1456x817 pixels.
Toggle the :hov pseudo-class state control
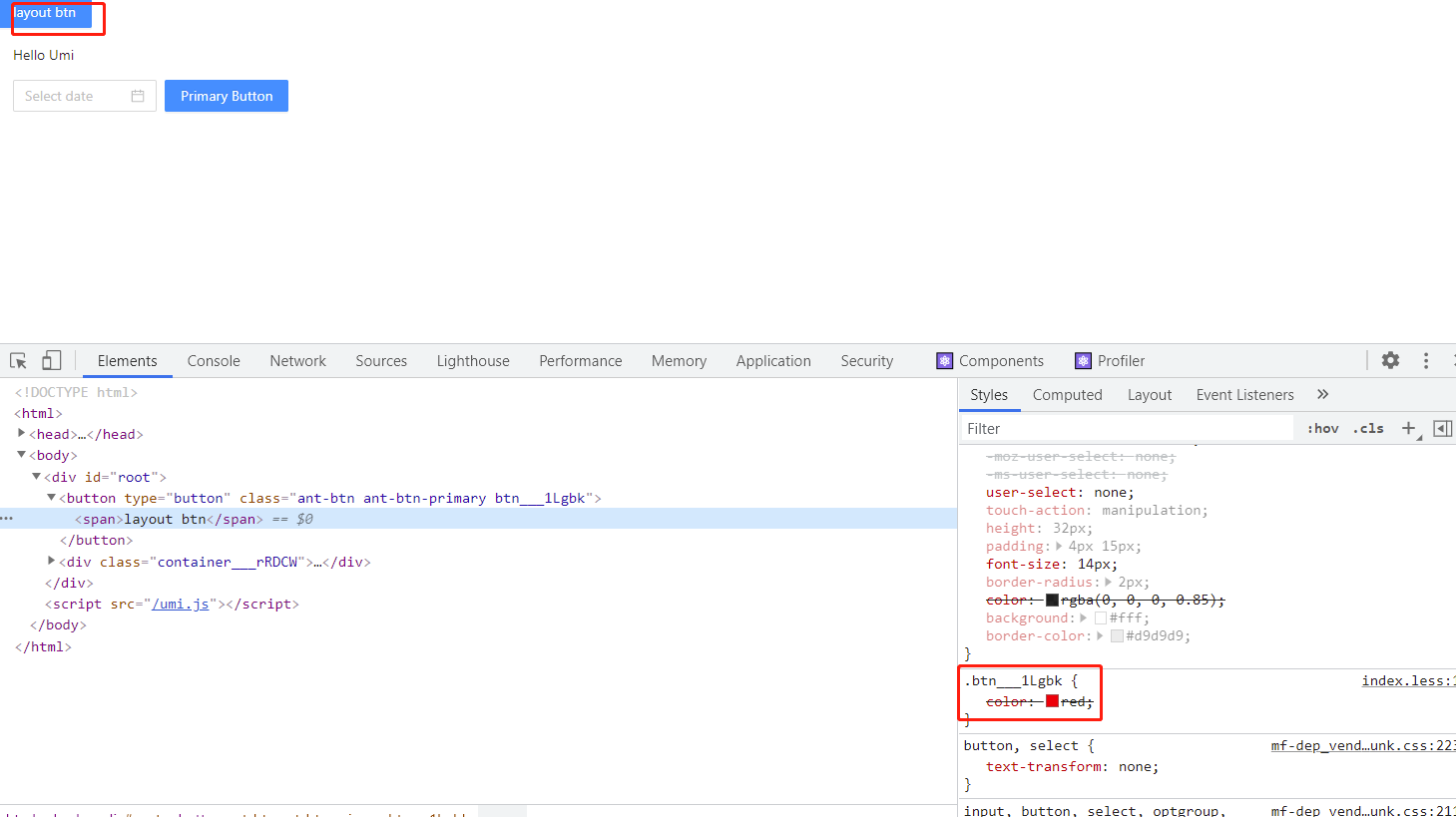[x=1321, y=428]
